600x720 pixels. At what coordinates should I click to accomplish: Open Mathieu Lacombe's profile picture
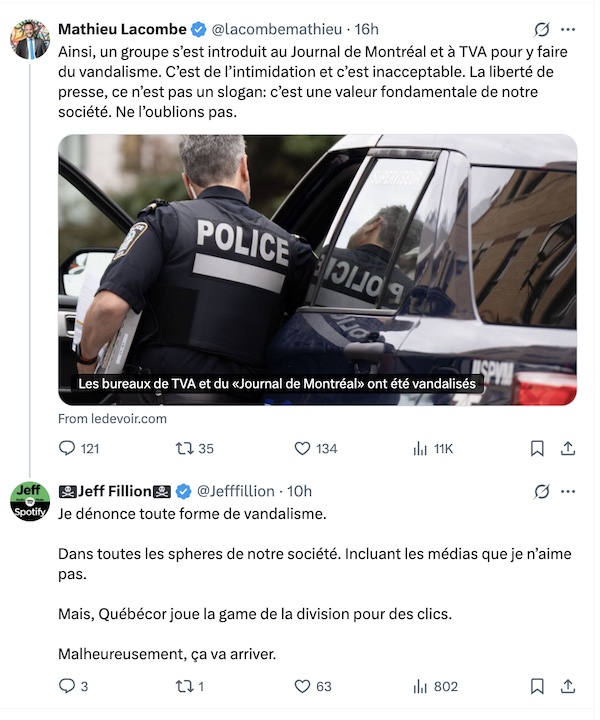(30, 39)
